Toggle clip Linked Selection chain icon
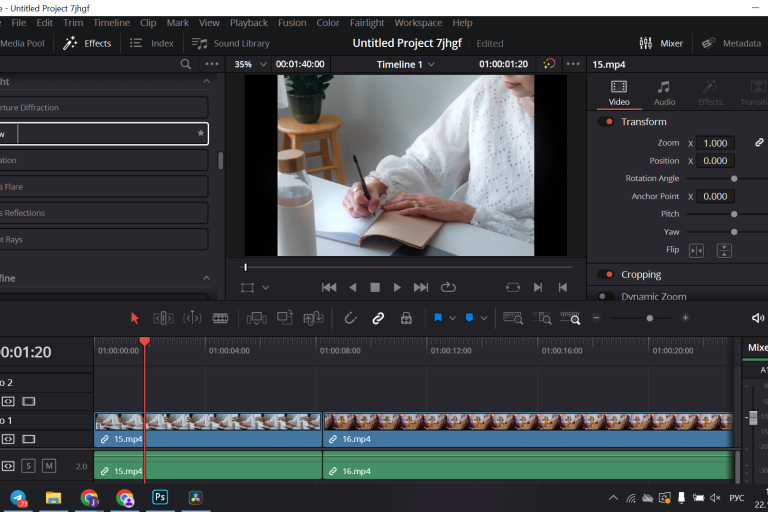This screenshot has width=768, height=512. (x=378, y=318)
